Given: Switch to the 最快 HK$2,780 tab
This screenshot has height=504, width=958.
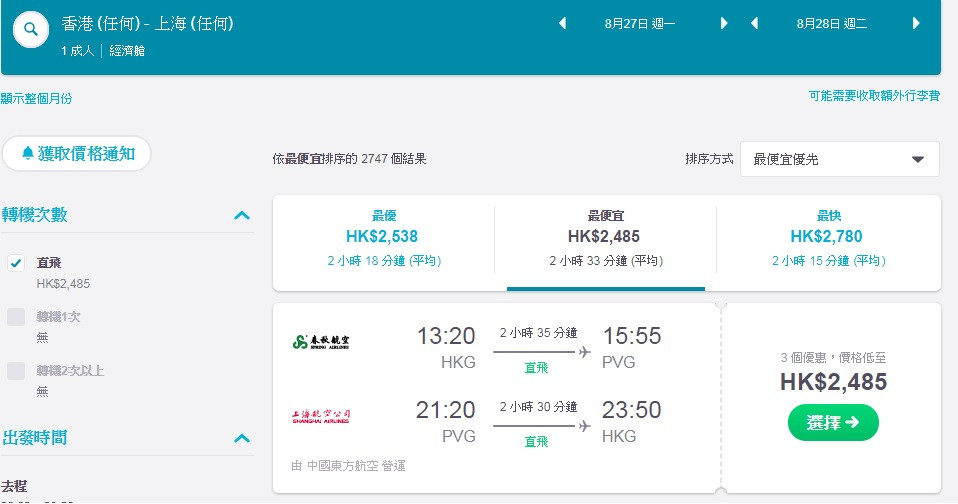Looking at the screenshot, I should pyautogui.click(x=828, y=238).
